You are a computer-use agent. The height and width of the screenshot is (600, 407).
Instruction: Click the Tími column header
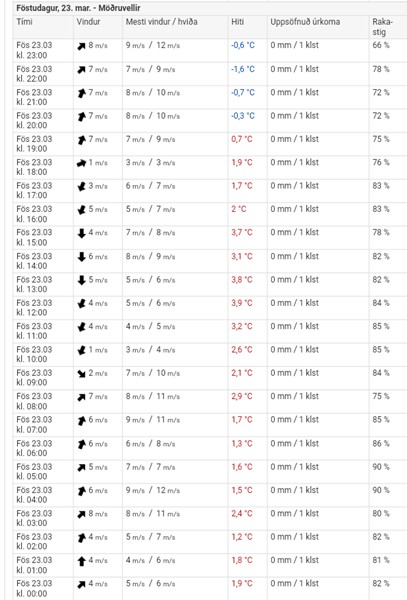[24, 22]
